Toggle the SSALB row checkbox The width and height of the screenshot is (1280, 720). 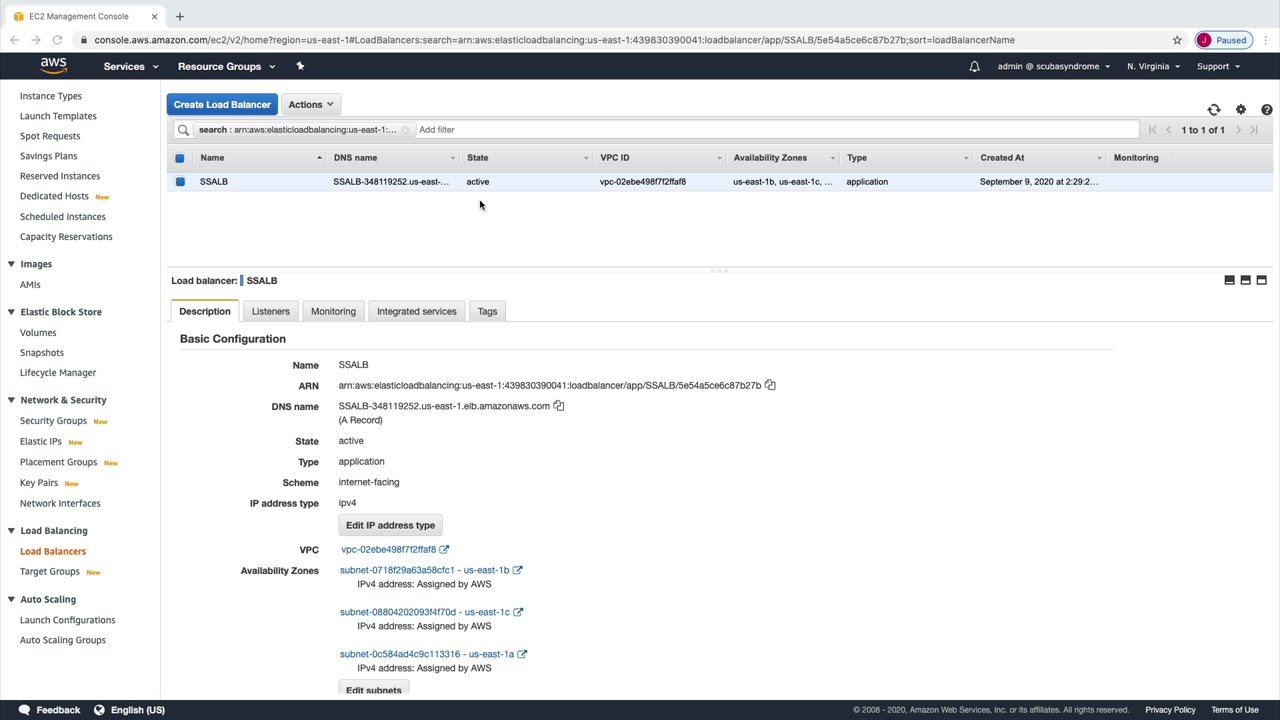(180, 182)
